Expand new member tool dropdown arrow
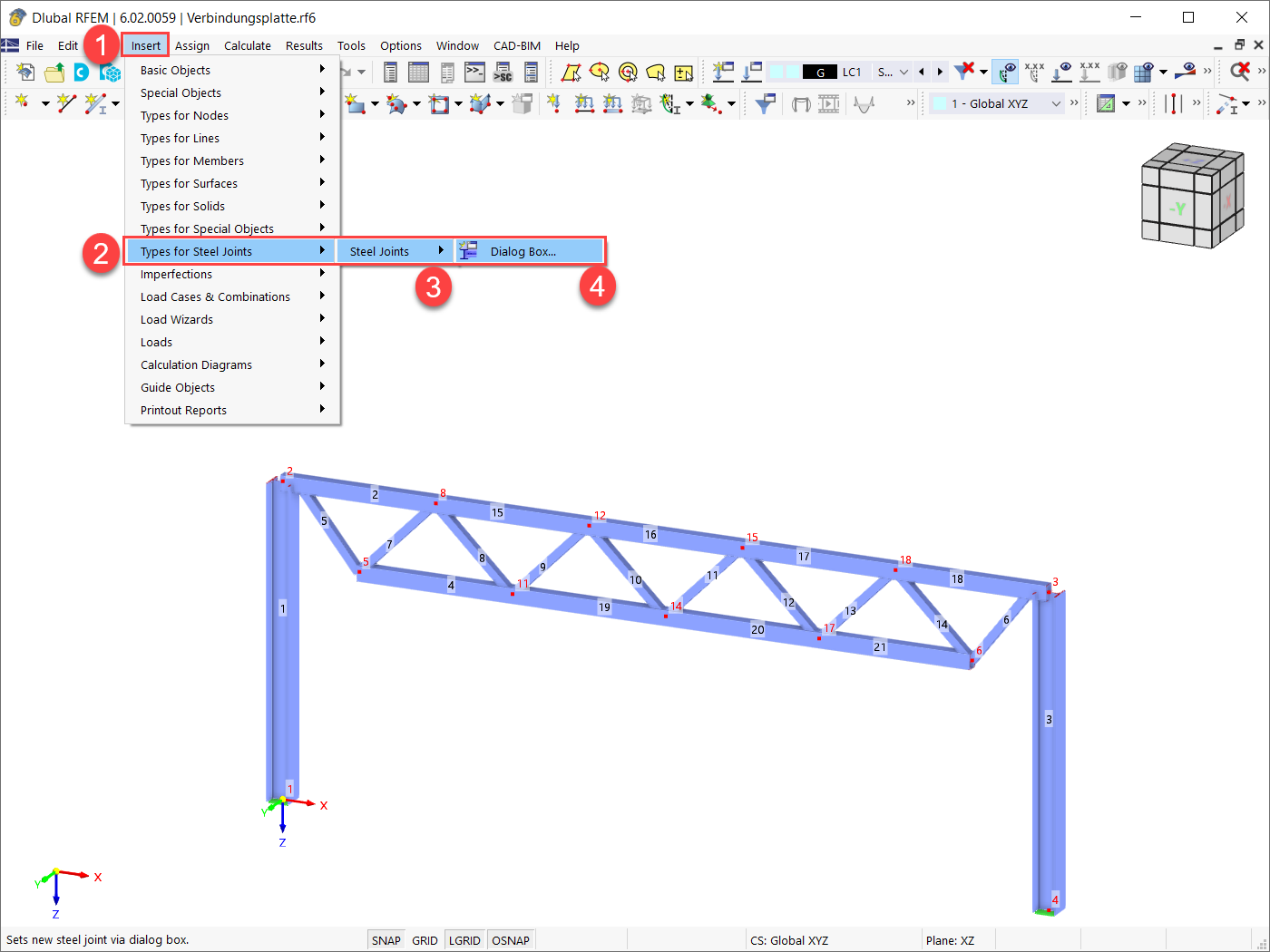 pos(115,103)
